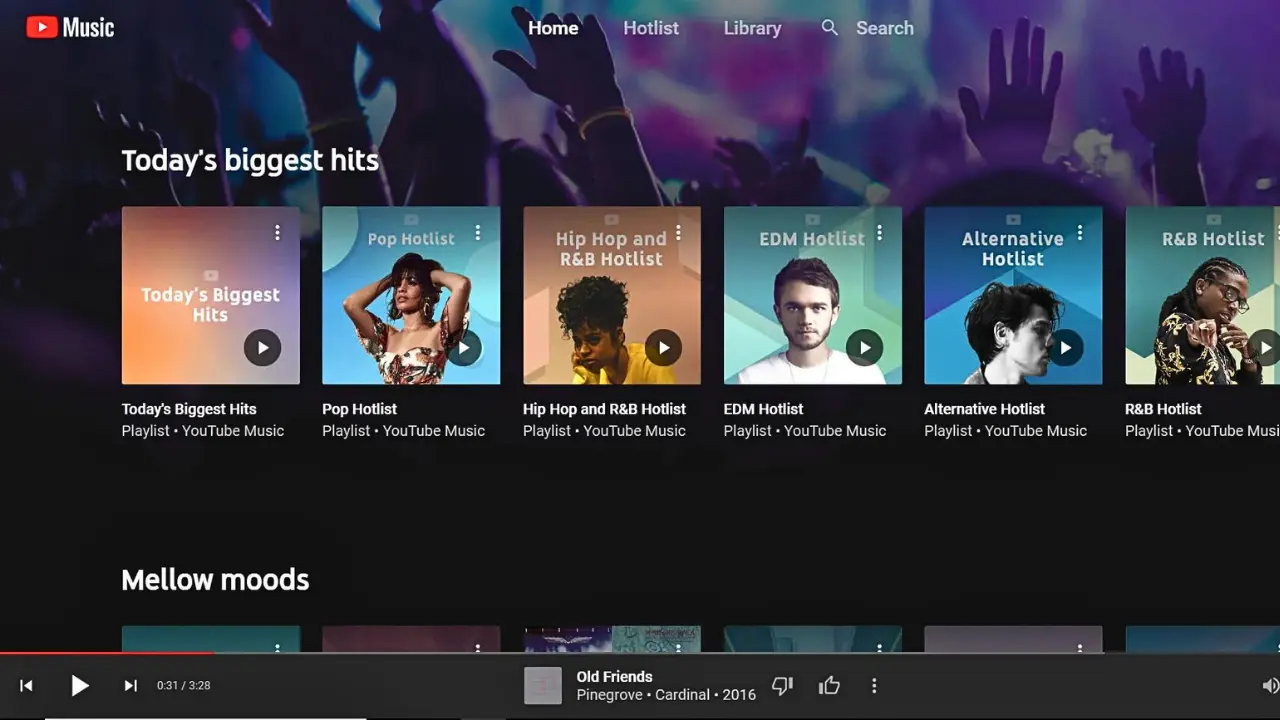Viewport: 1280px width, 720px height.
Task: Click the song progress bar
Action: pyautogui.click(x=640, y=653)
